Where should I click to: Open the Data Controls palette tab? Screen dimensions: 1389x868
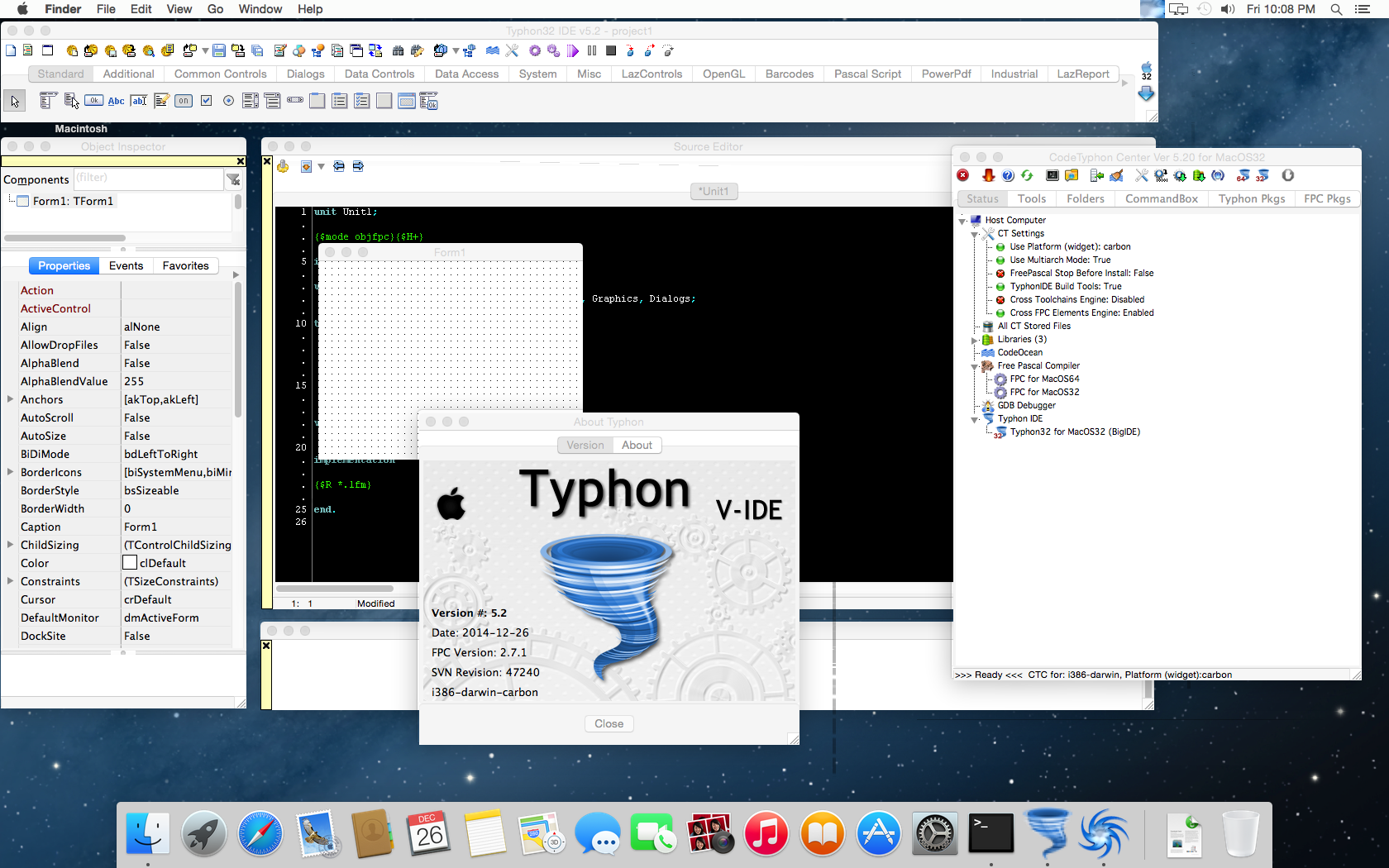379,74
